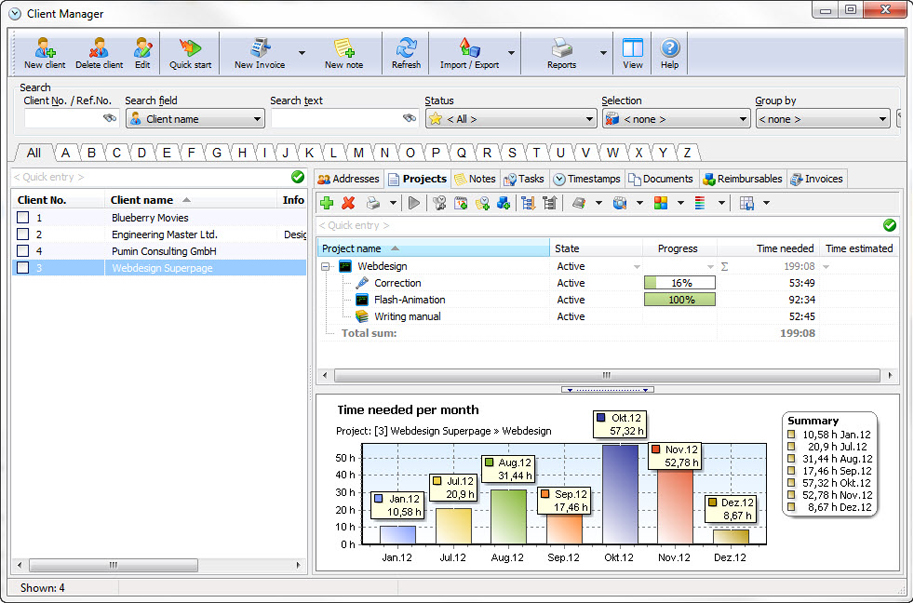Add a new project with the green plus icon

coord(326,203)
